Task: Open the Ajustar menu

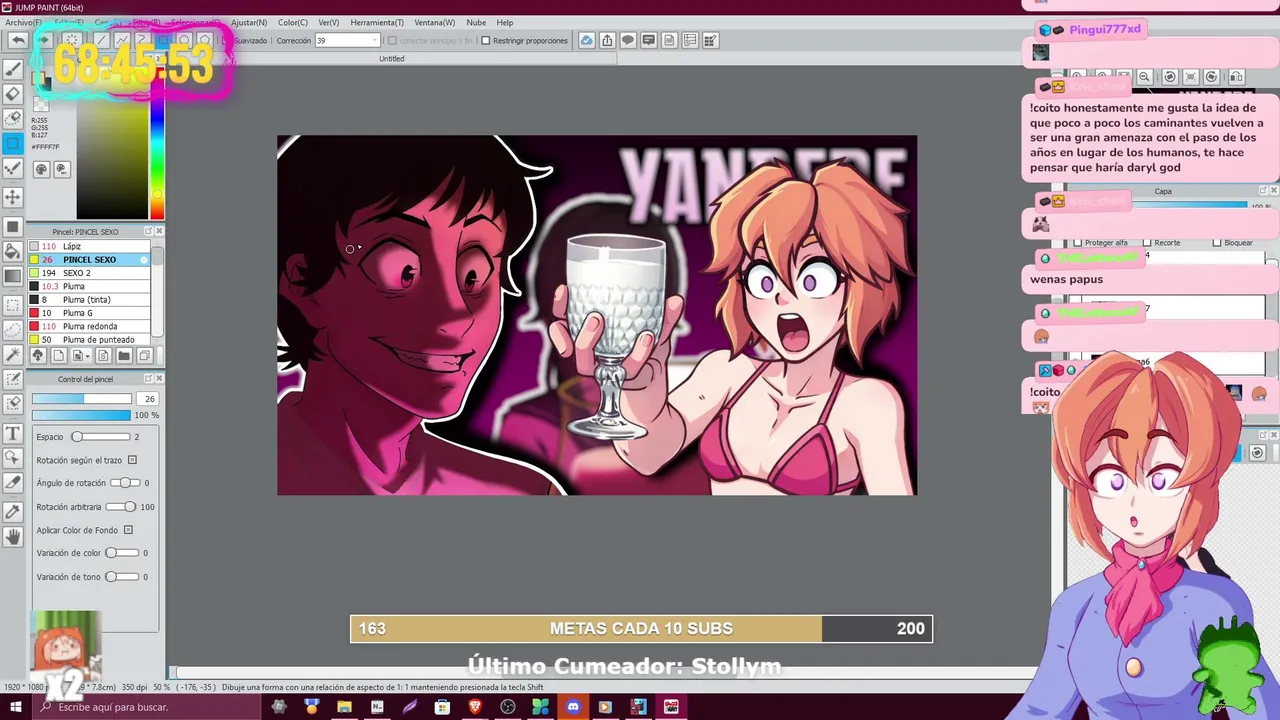Action: coord(249,22)
